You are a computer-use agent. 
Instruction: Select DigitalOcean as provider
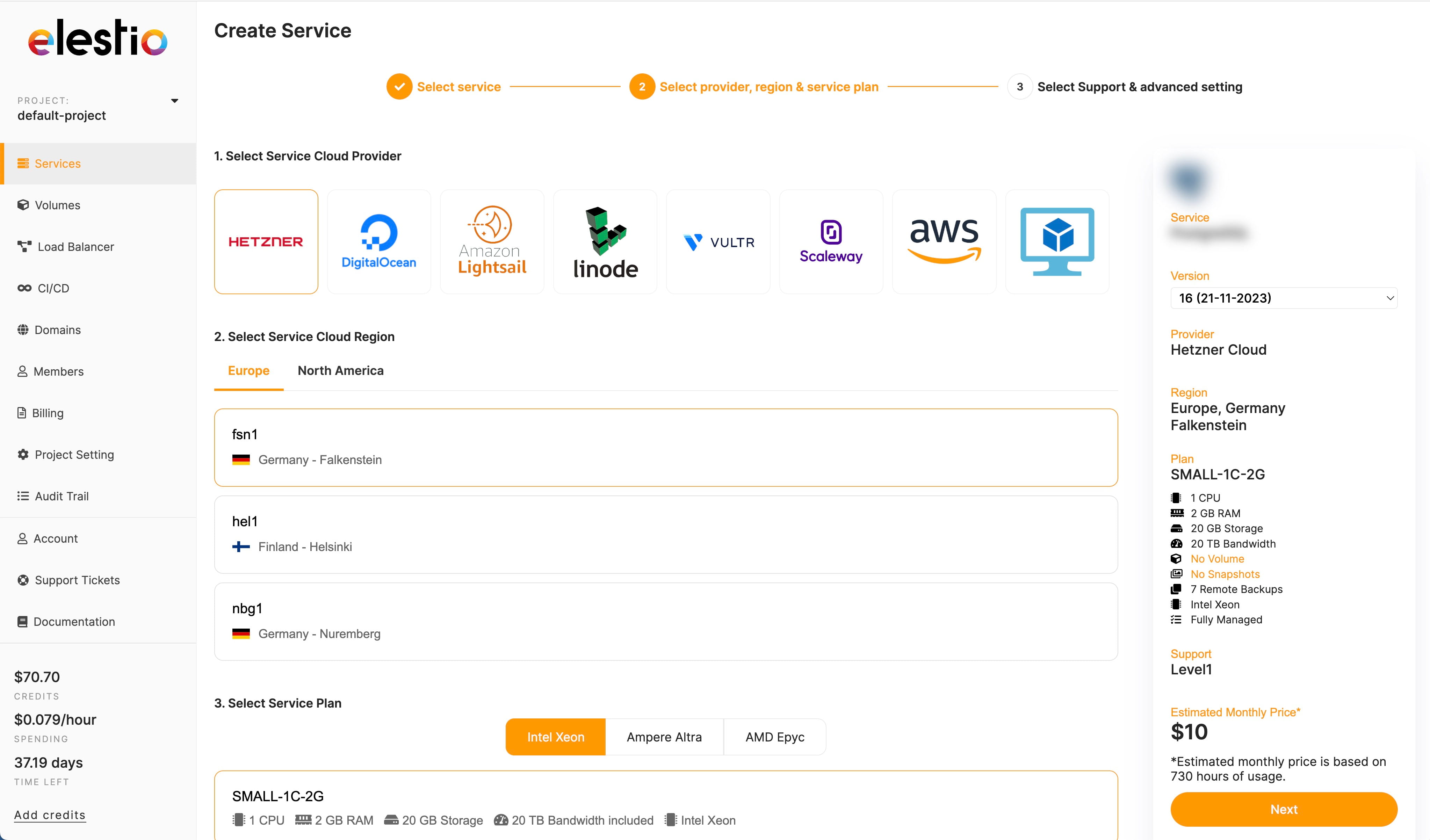(x=378, y=241)
